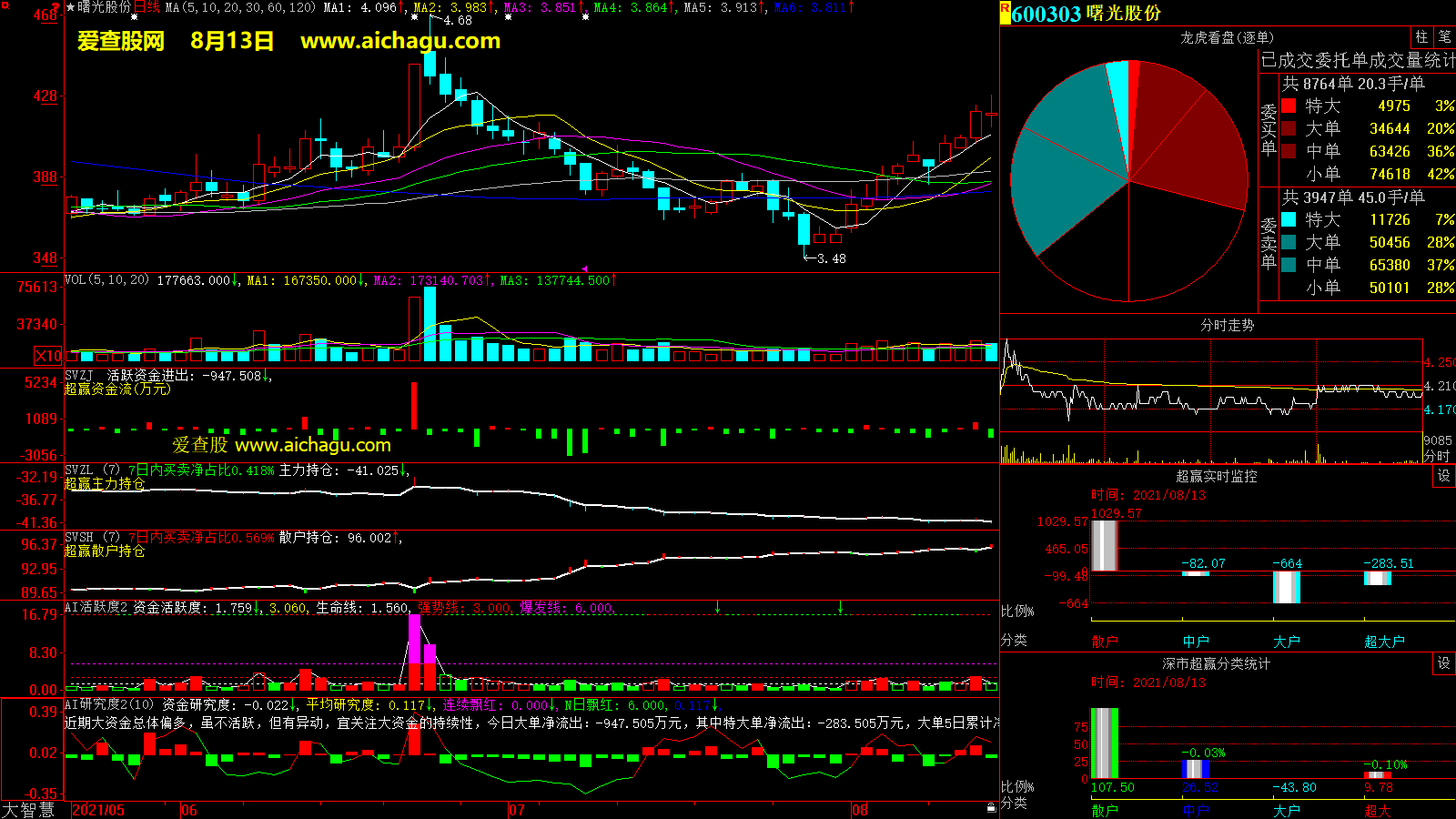Click the X10 volume scale marker
Image resolution: width=1456 pixels, height=819 pixels.
[49, 356]
